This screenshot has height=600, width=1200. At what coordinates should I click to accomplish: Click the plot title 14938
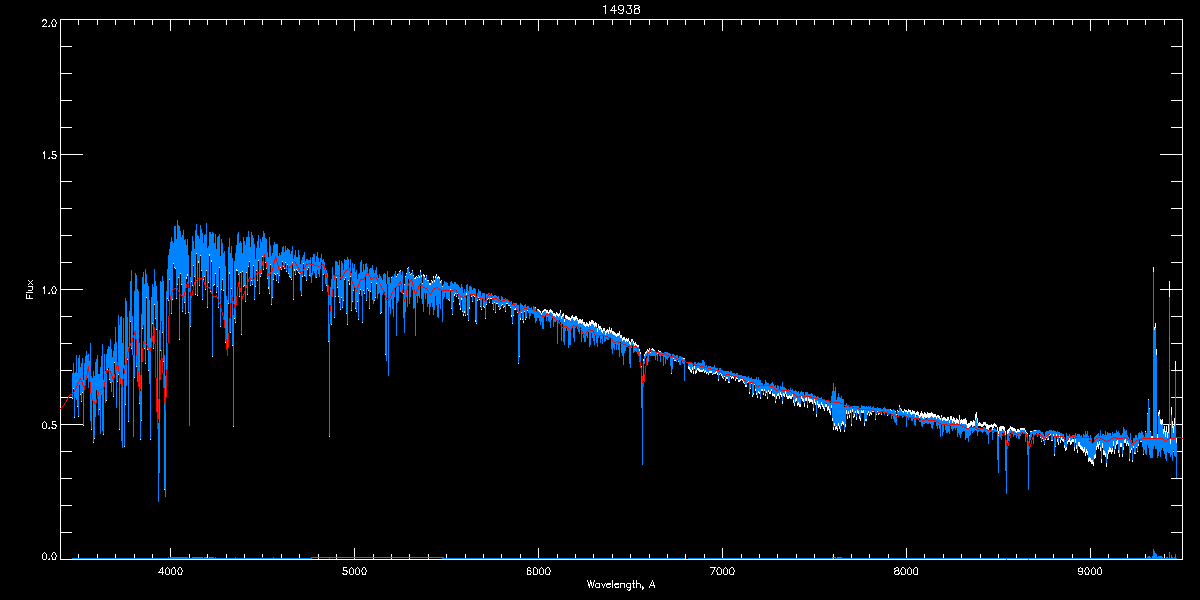click(620, 9)
